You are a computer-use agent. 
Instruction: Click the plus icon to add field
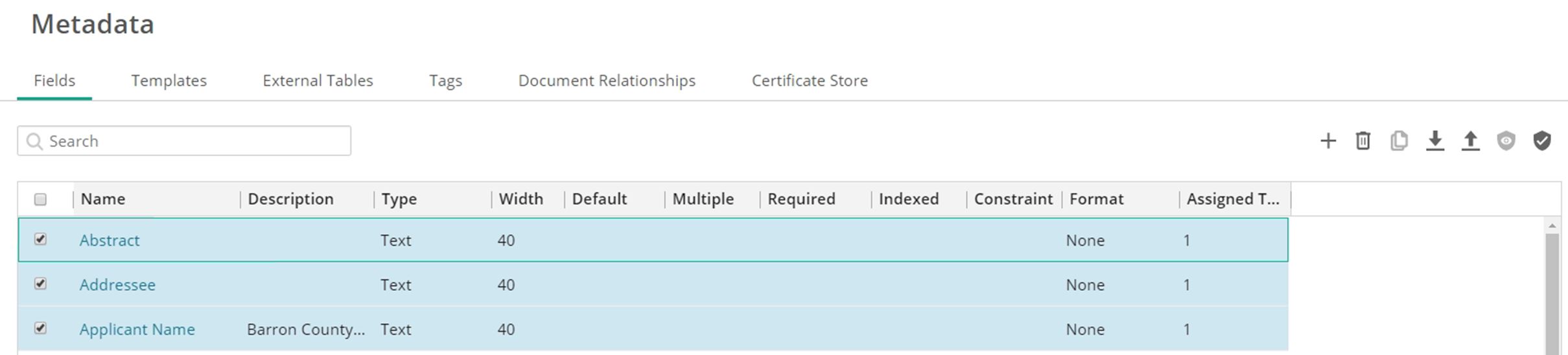point(1328,141)
